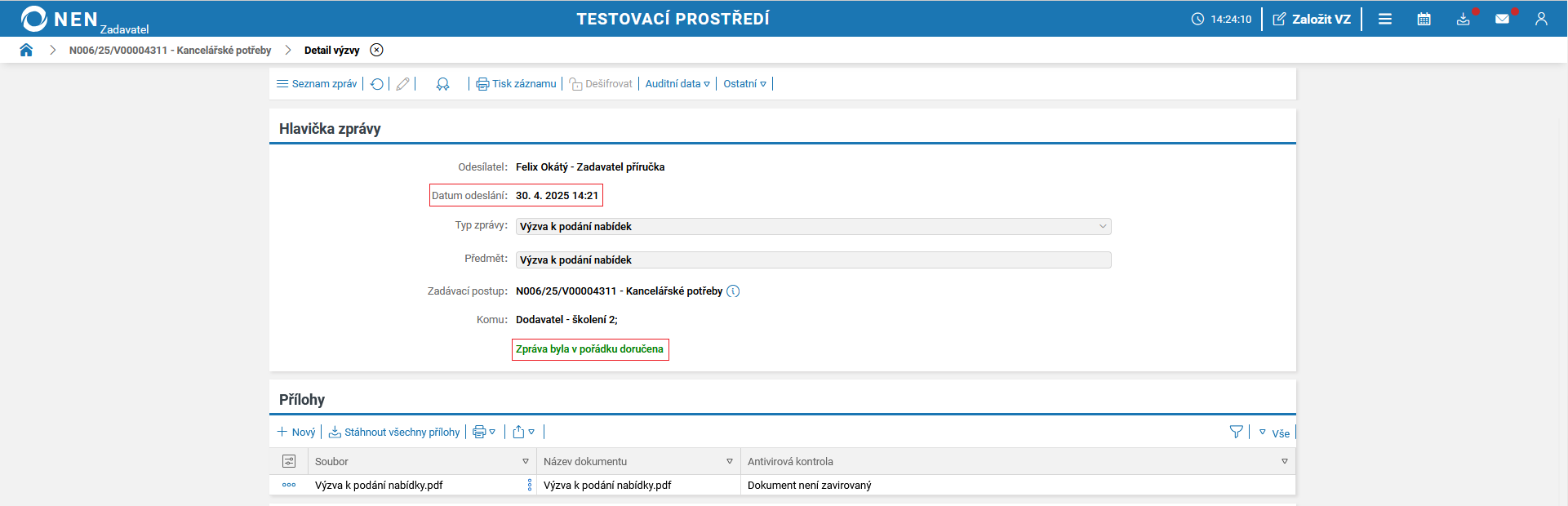
Task: Click the refresh icon in message toolbar
Action: click(x=377, y=84)
